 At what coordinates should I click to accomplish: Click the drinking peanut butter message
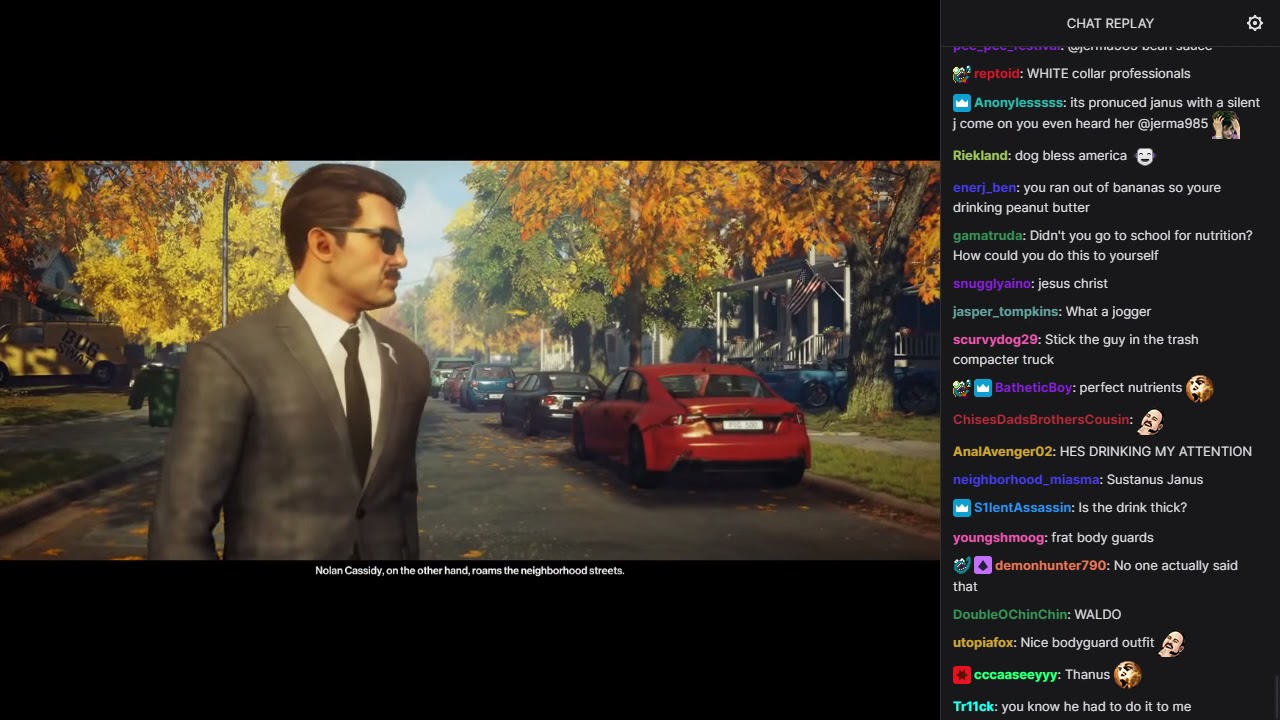point(1087,198)
